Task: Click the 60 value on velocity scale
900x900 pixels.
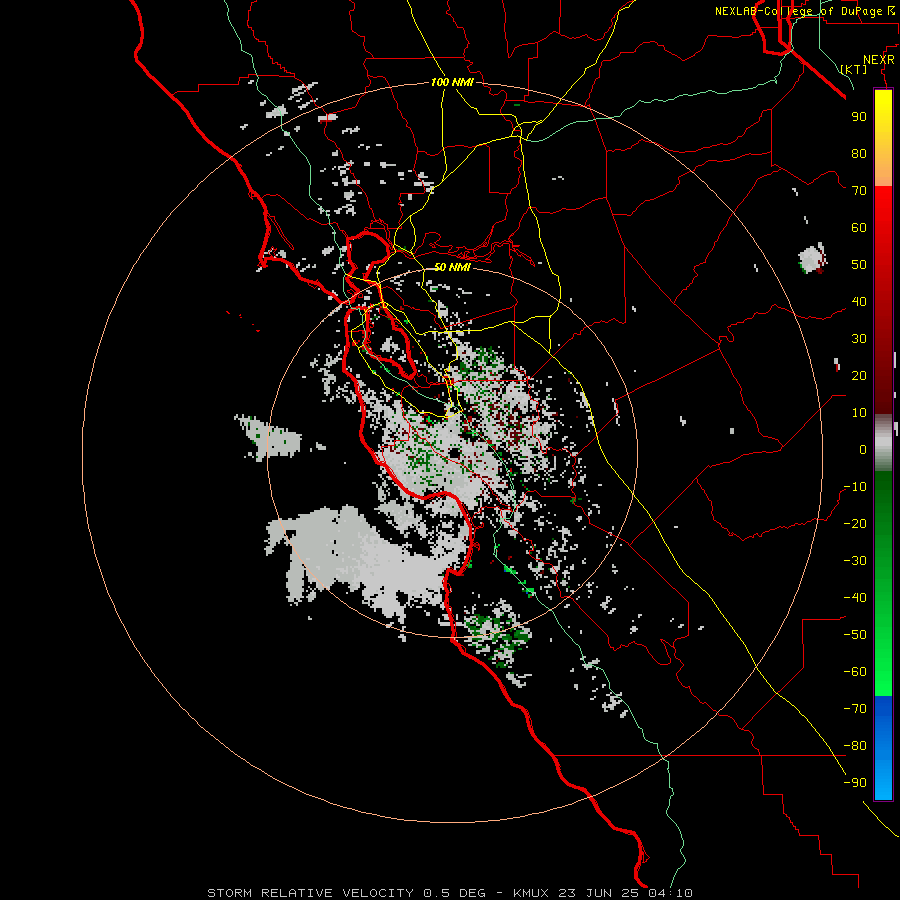Action: (859, 227)
